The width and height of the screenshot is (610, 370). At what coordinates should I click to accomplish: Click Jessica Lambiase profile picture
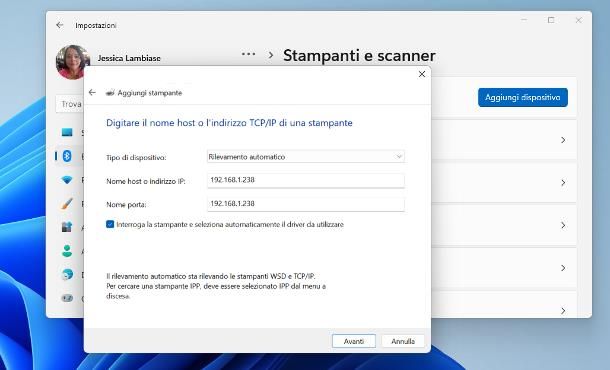pyautogui.click(x=72, y=61)
